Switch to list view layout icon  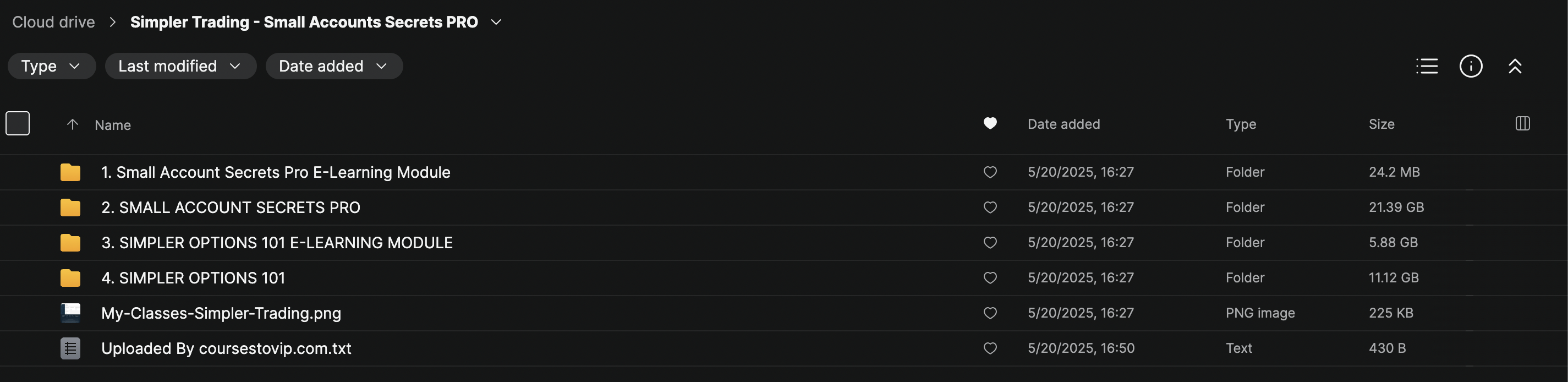(1427, 66)
